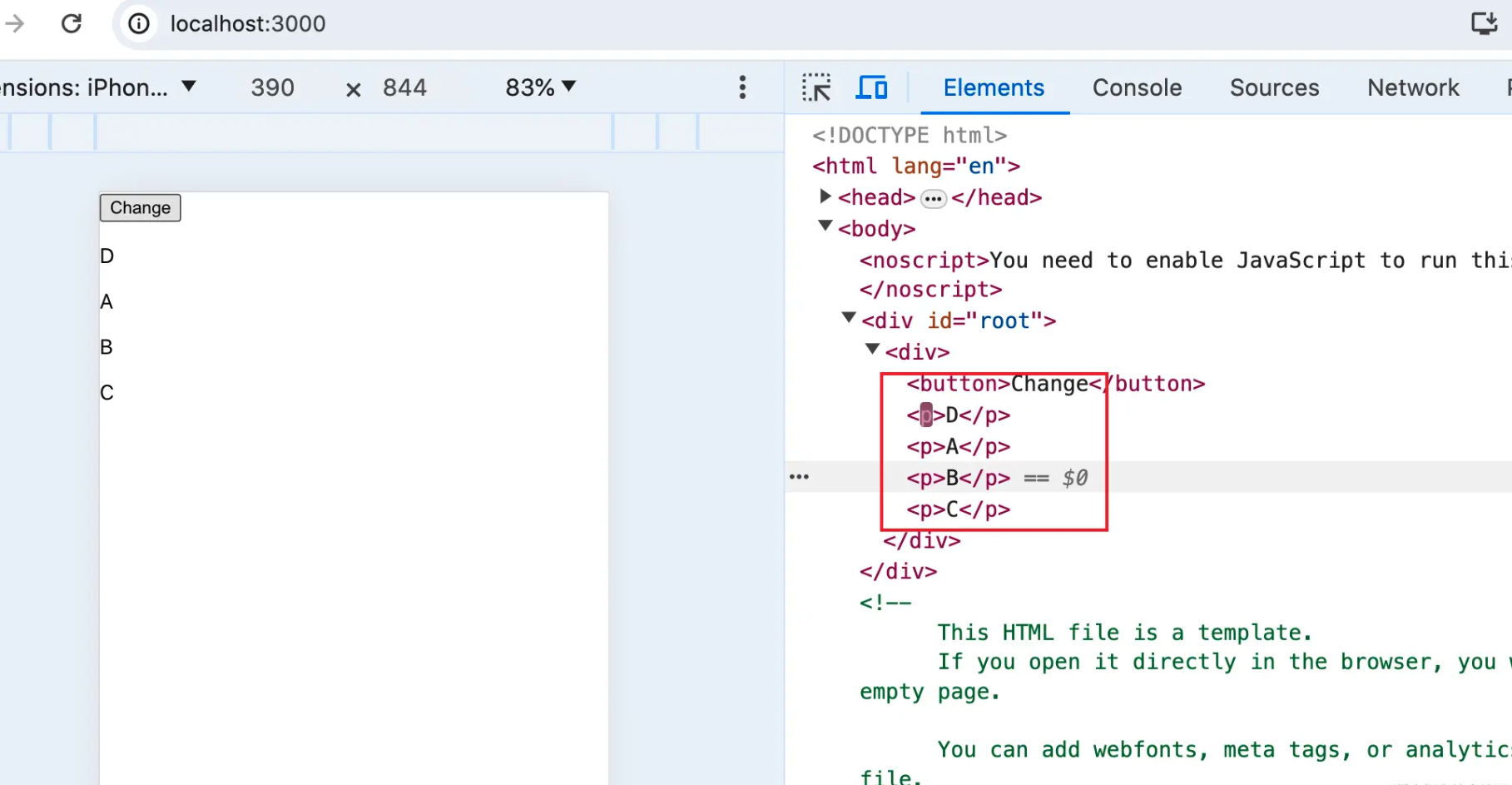Open the Network tab
Image resolution: width=1512 pixels, height=785 pixels.
[1413, 87]
